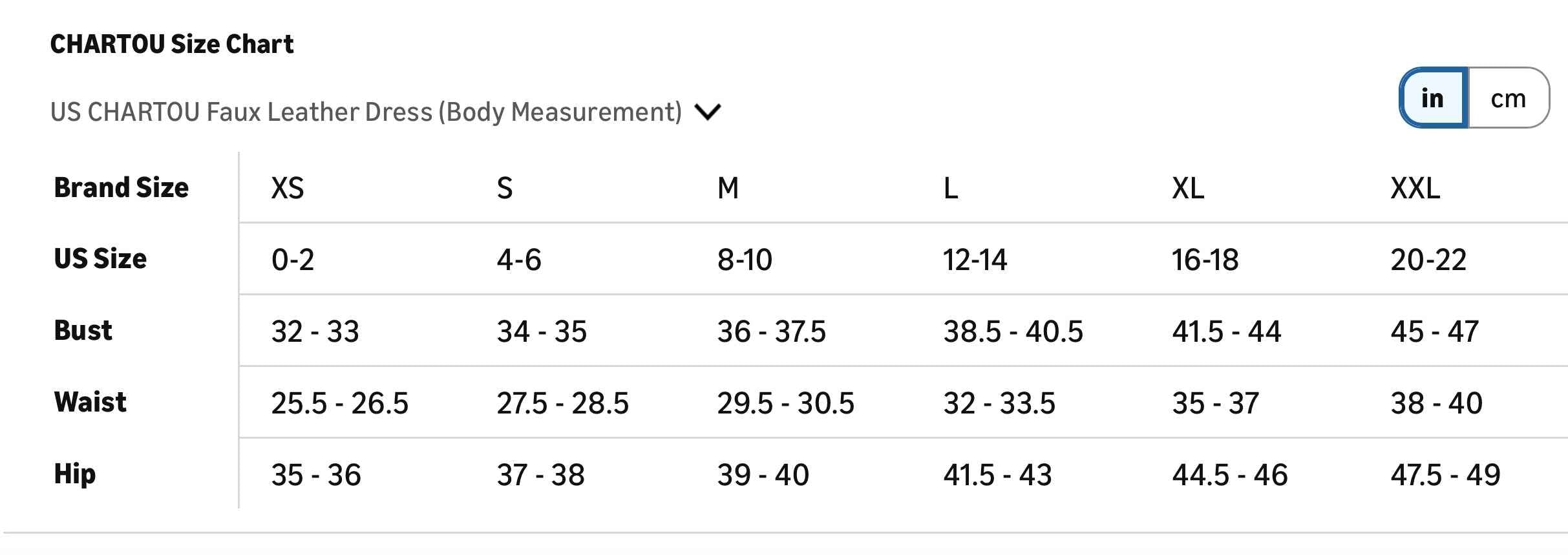
Task: Click the Bust row label
Action: point(83,330)
